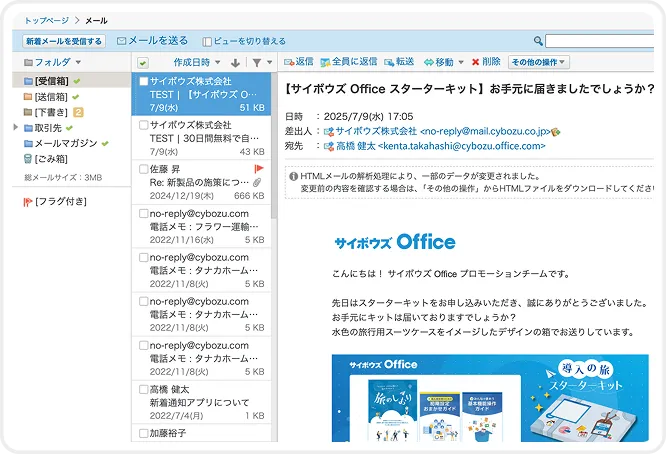
Task: Expand the 取引先 folder tree
Action: tap(15, 128)
